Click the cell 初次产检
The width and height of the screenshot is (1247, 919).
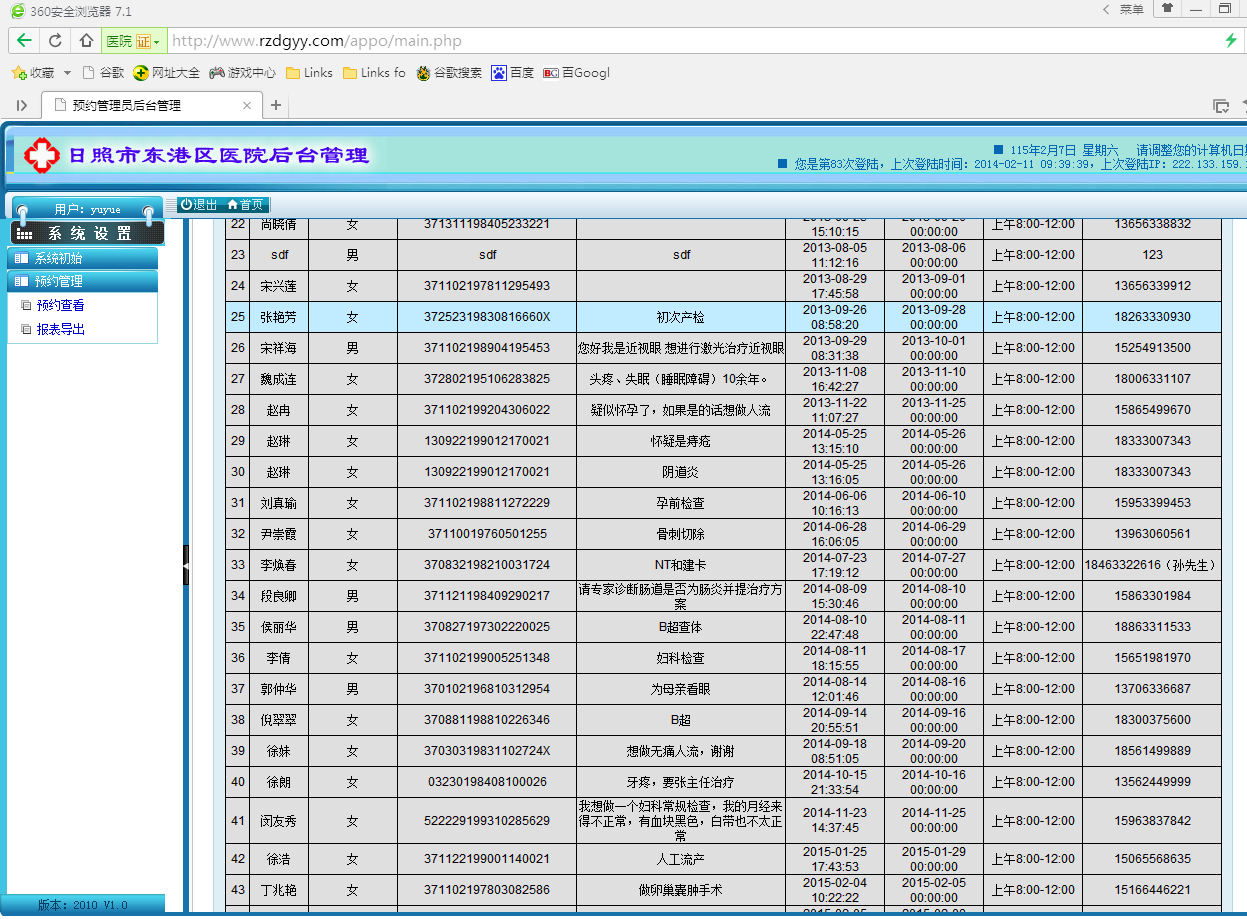(681, 317)
